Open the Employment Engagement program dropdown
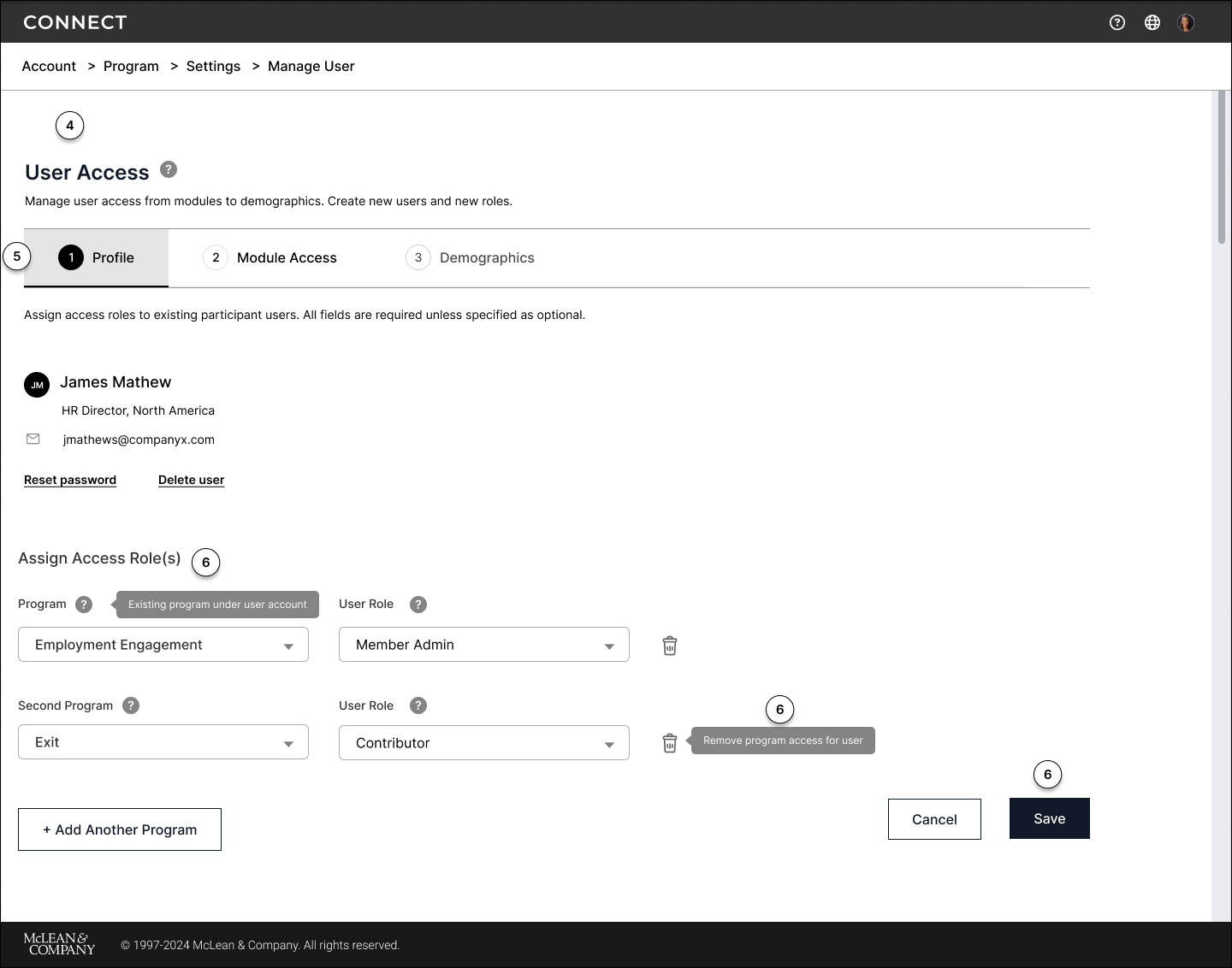Viewport: 1232px width, 968px height. click(x=163, y=645)
